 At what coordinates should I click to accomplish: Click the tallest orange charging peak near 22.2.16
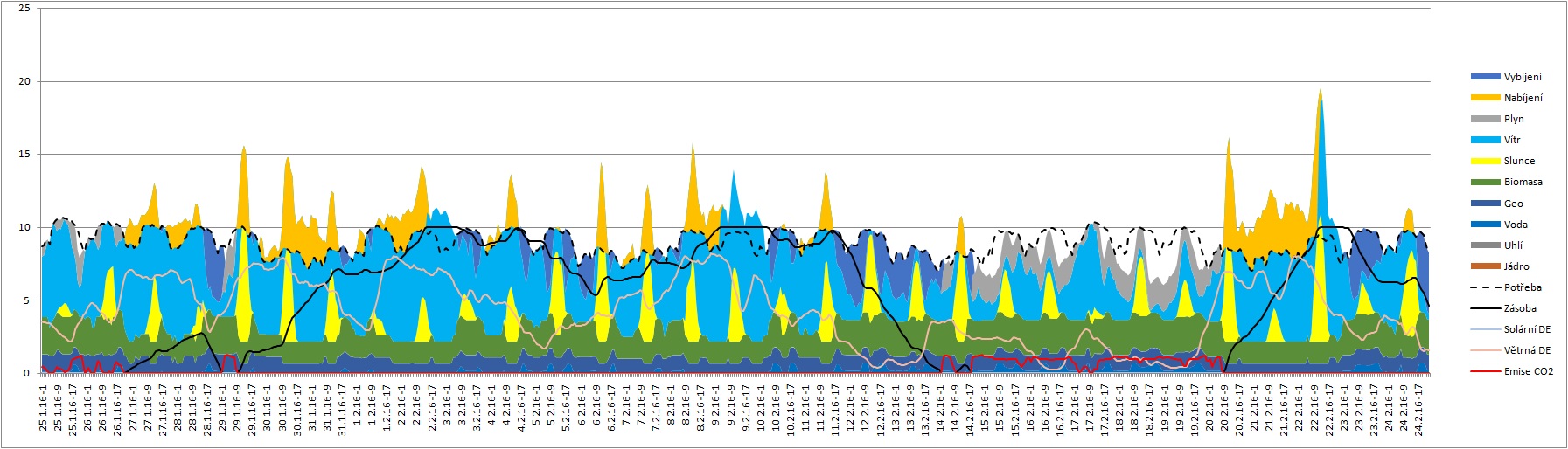tap(1320, 93)
